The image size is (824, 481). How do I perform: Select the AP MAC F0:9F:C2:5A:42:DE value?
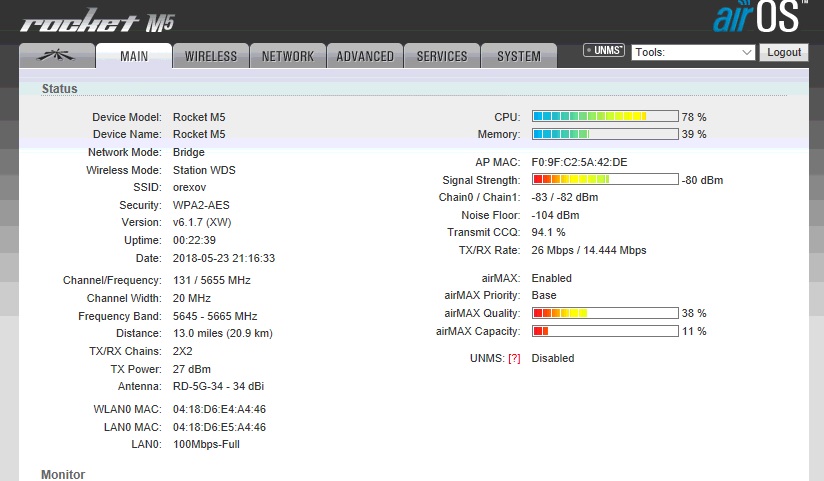point(579,162)
